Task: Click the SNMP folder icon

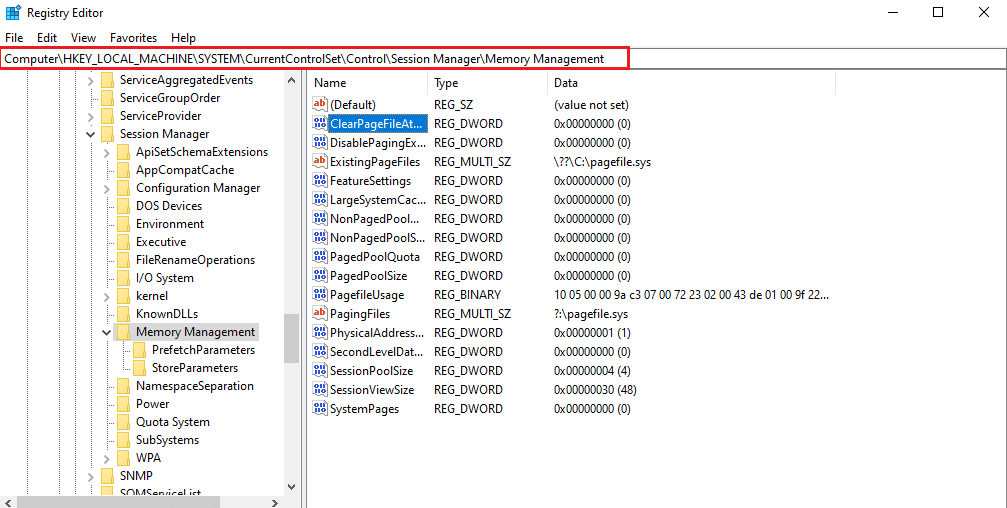Action: click(x=107, y=476)
